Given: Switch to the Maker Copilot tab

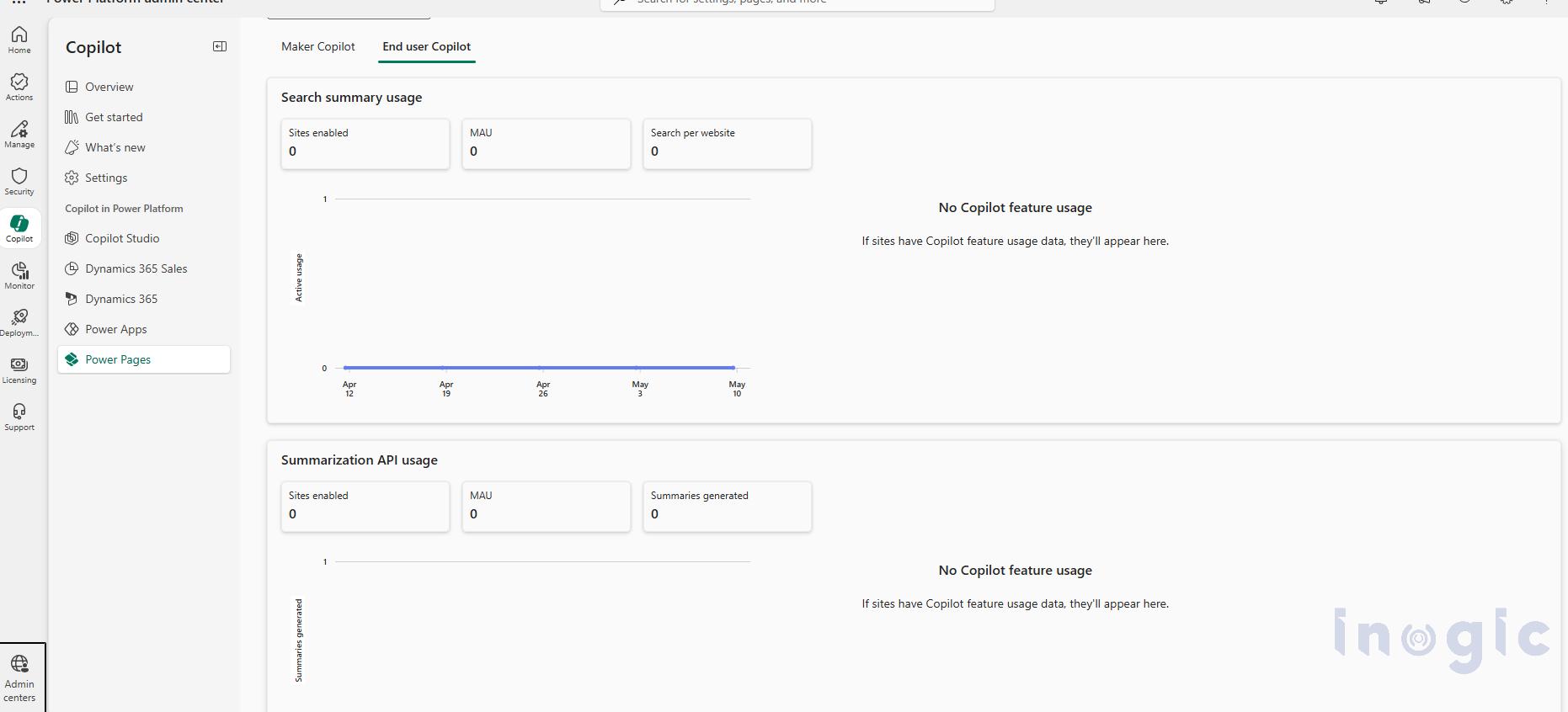Looking at the screenshot, I should click(x=318, y=46).
